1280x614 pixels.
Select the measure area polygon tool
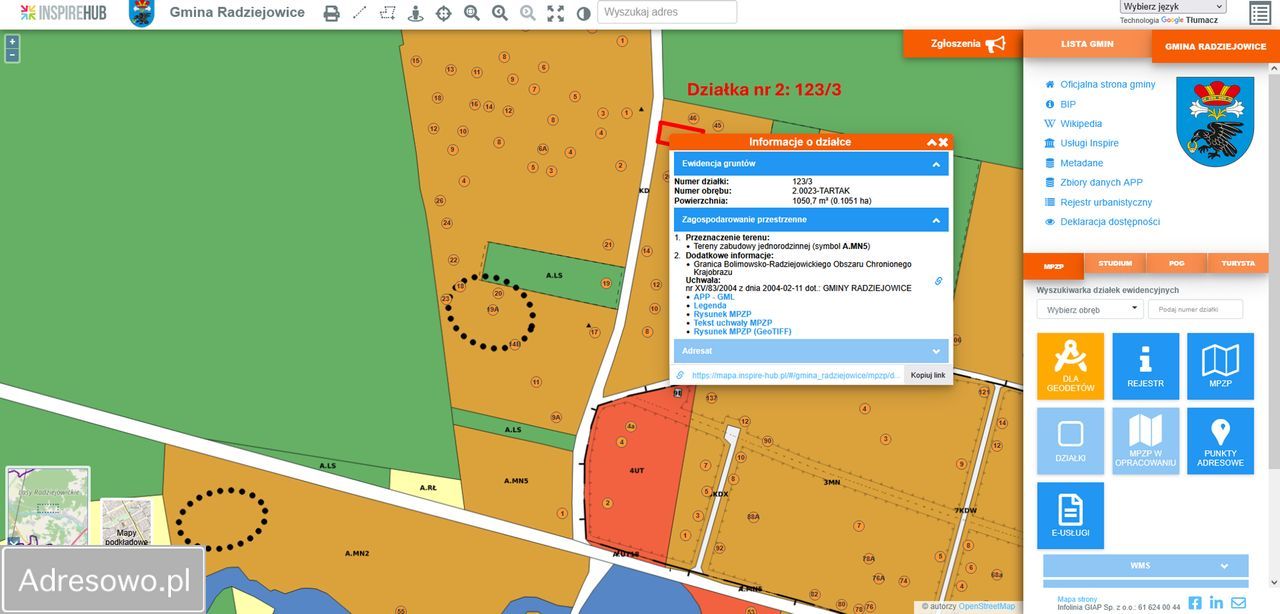pos(387,13)
